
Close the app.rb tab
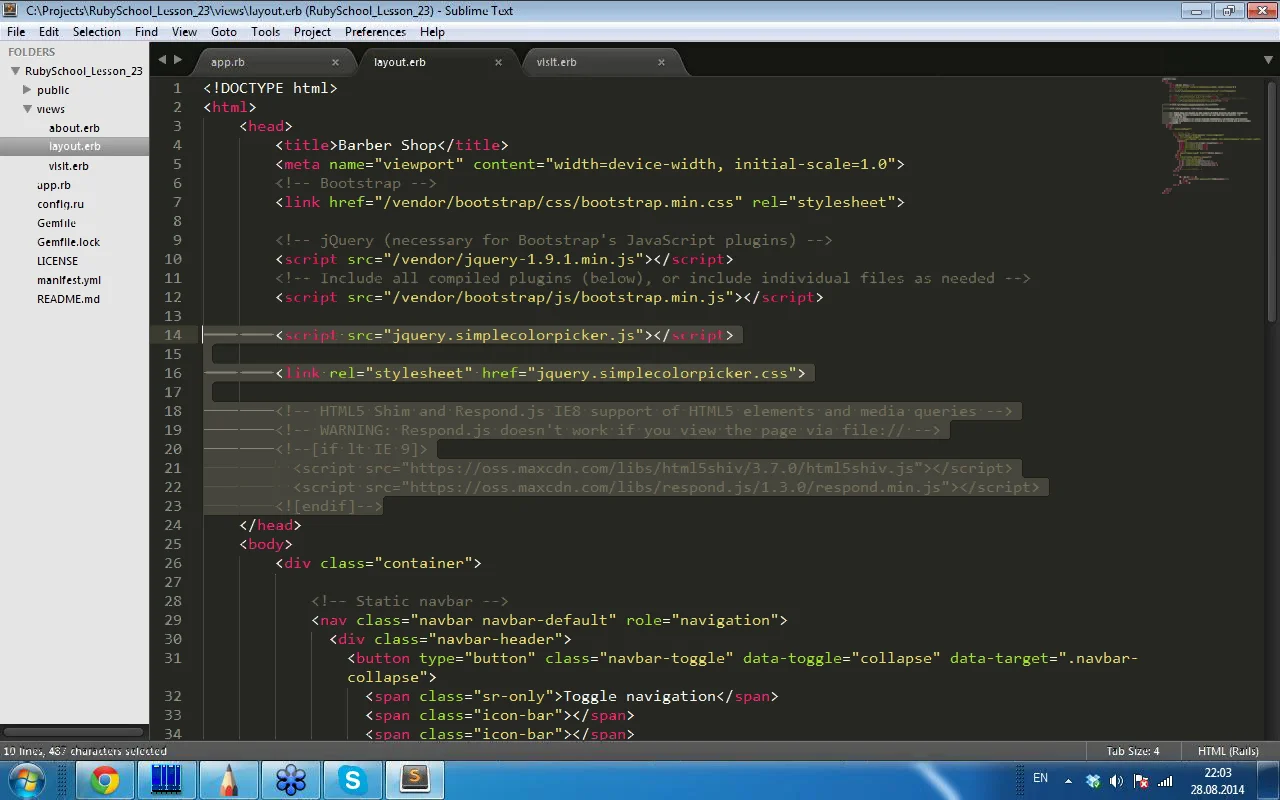click(335, 62)
